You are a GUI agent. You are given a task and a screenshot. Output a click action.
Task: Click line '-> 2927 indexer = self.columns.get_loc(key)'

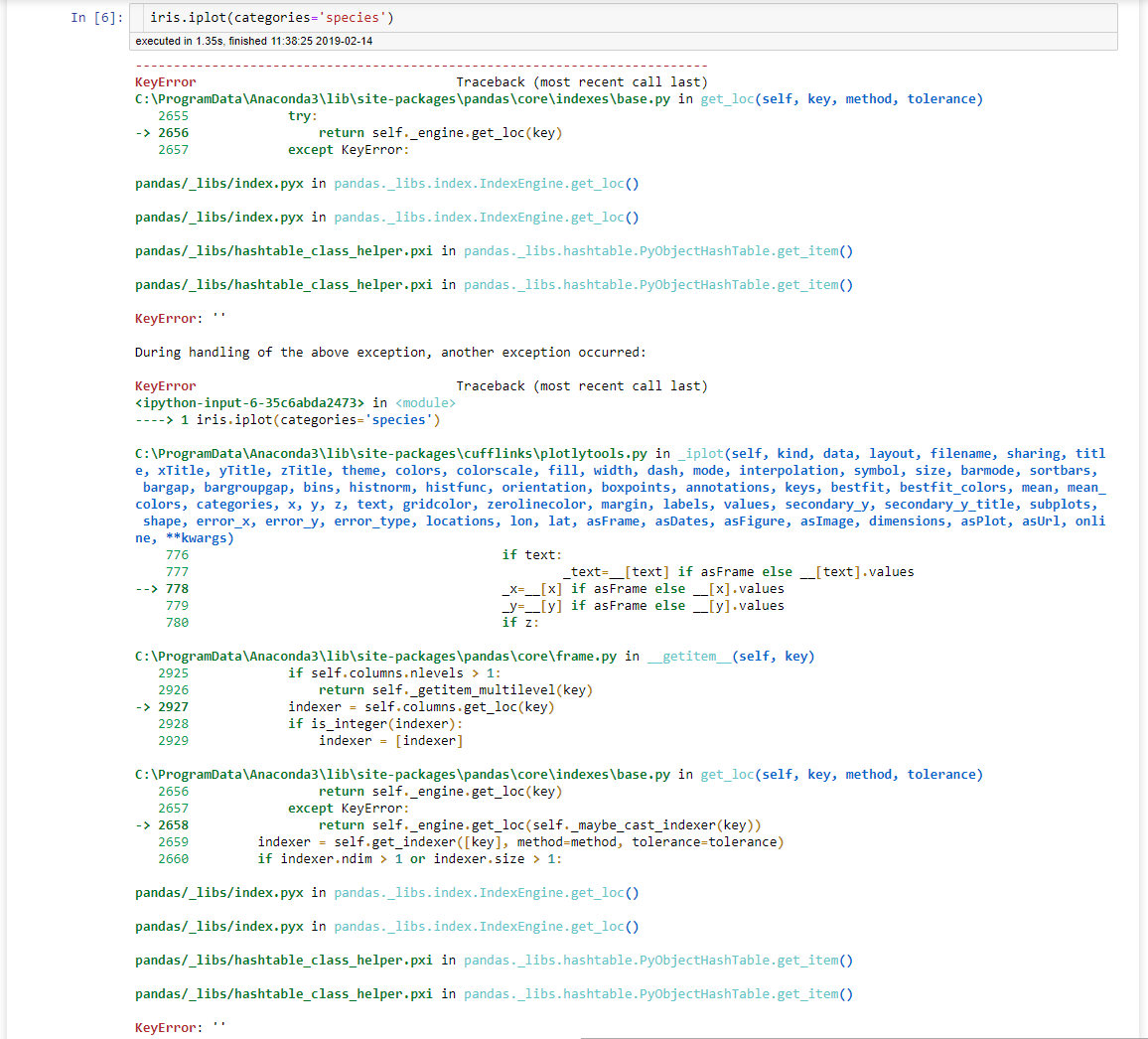point(345,706)
